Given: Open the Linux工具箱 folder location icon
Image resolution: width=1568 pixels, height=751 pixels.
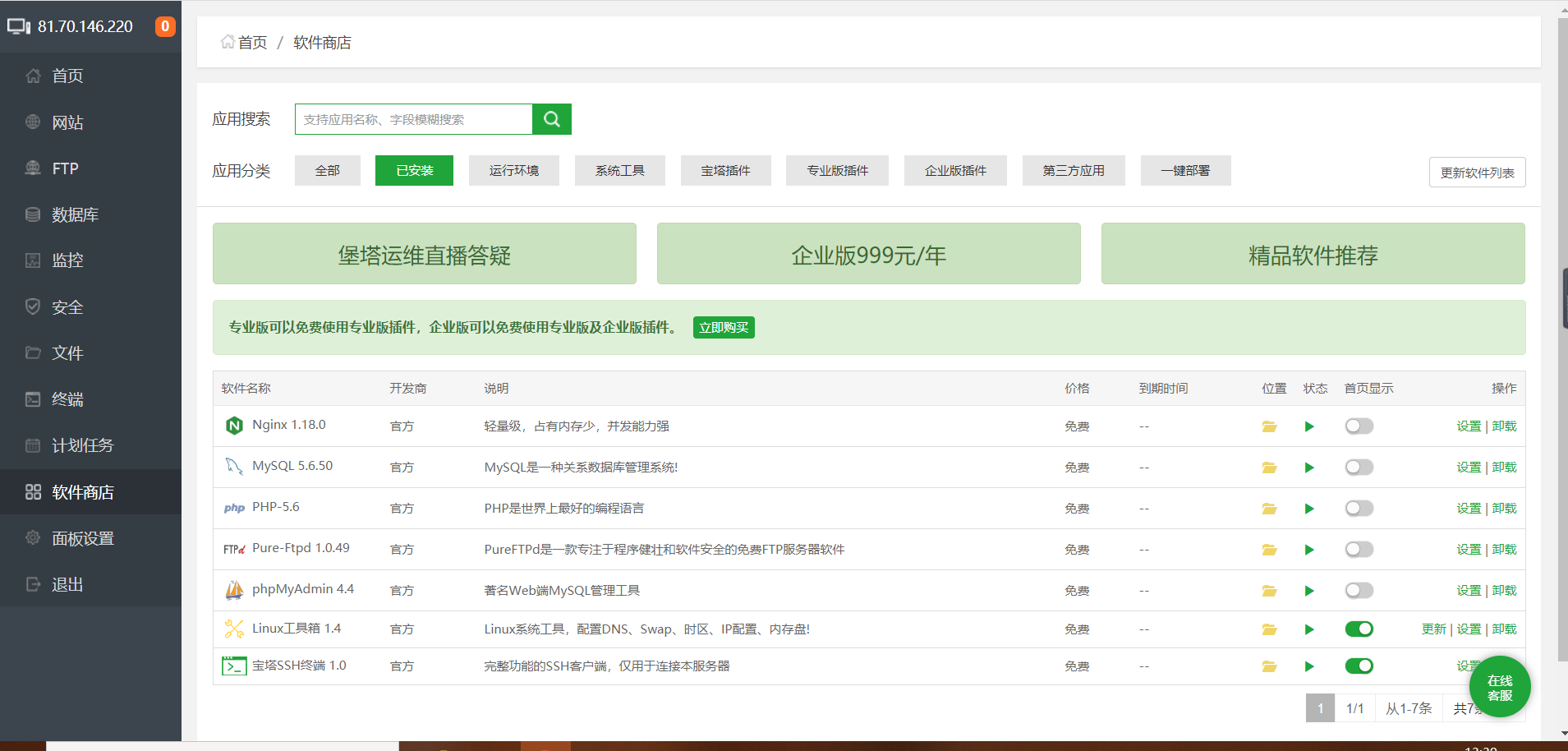Looking at the screenshot, I should [1269, 629].
